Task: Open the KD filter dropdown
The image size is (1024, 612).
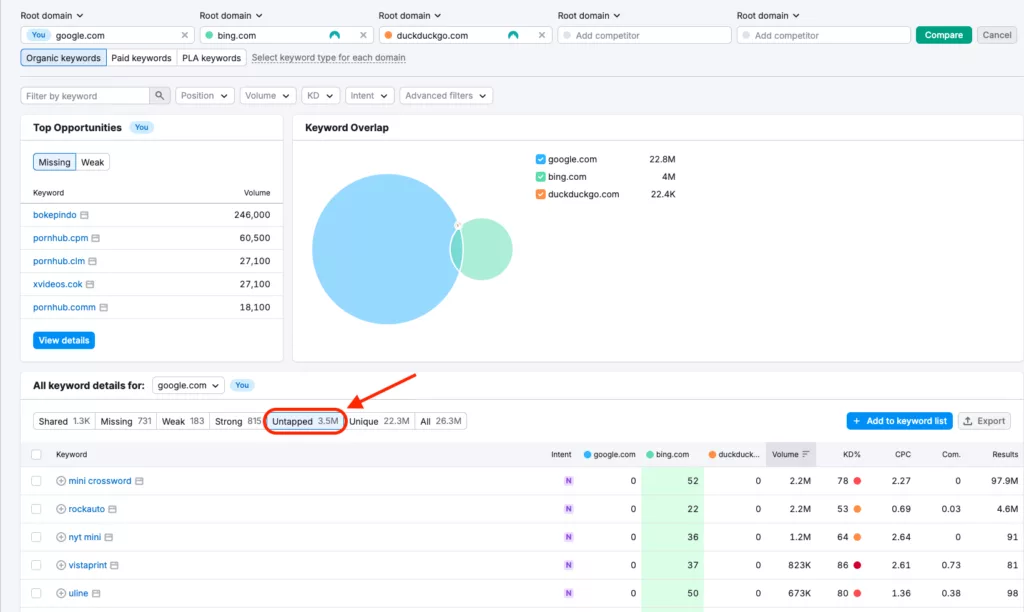Action: point(320,95)
